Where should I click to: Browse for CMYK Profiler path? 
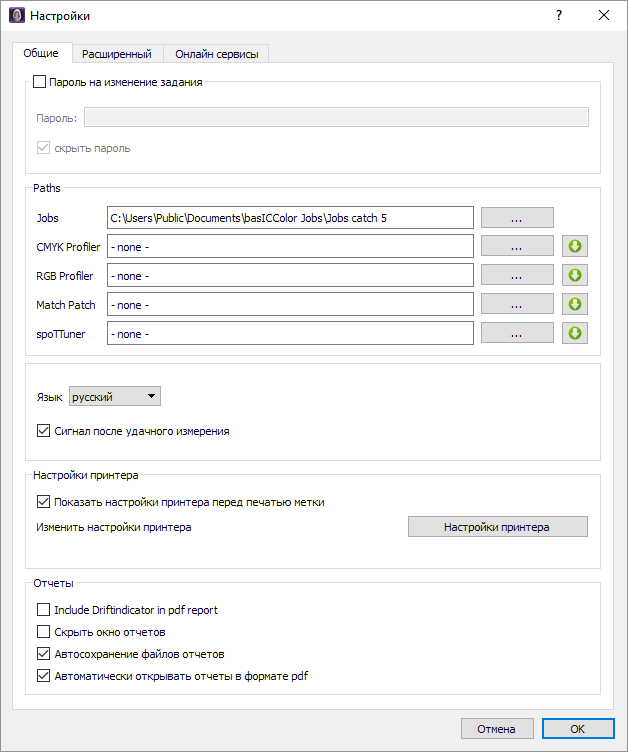click(517, 246)
